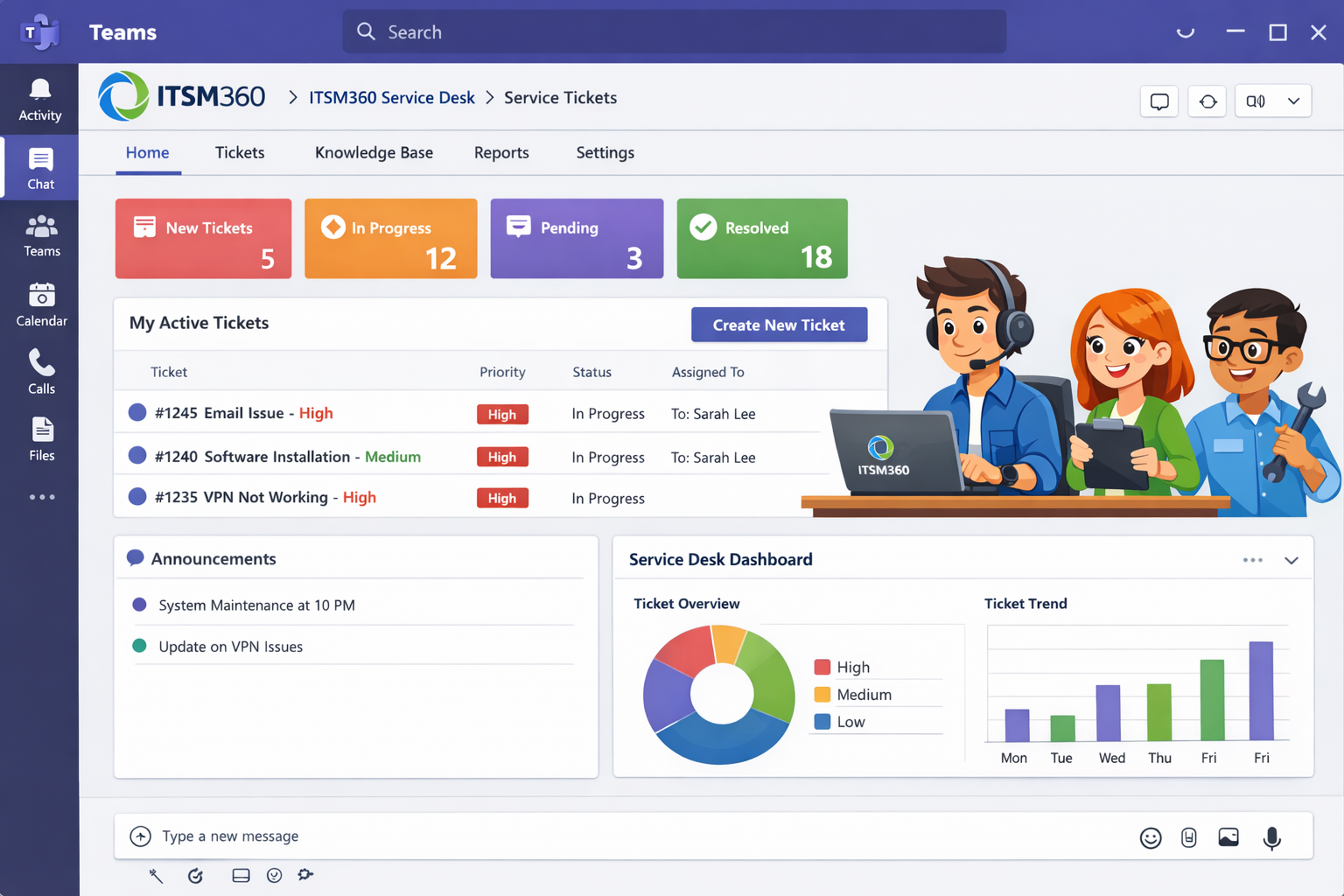Open the chat bubble icon at top right
Viewport: 1344px width, 896px height.
pos(1158,101)
